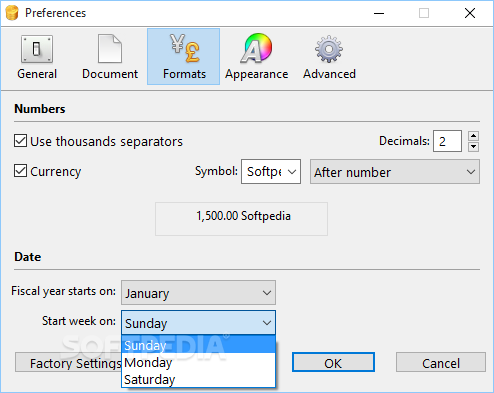Open the Document preferences pane
Image resolution: width=494 pixels, height=393 pixels.
point(110,57)
